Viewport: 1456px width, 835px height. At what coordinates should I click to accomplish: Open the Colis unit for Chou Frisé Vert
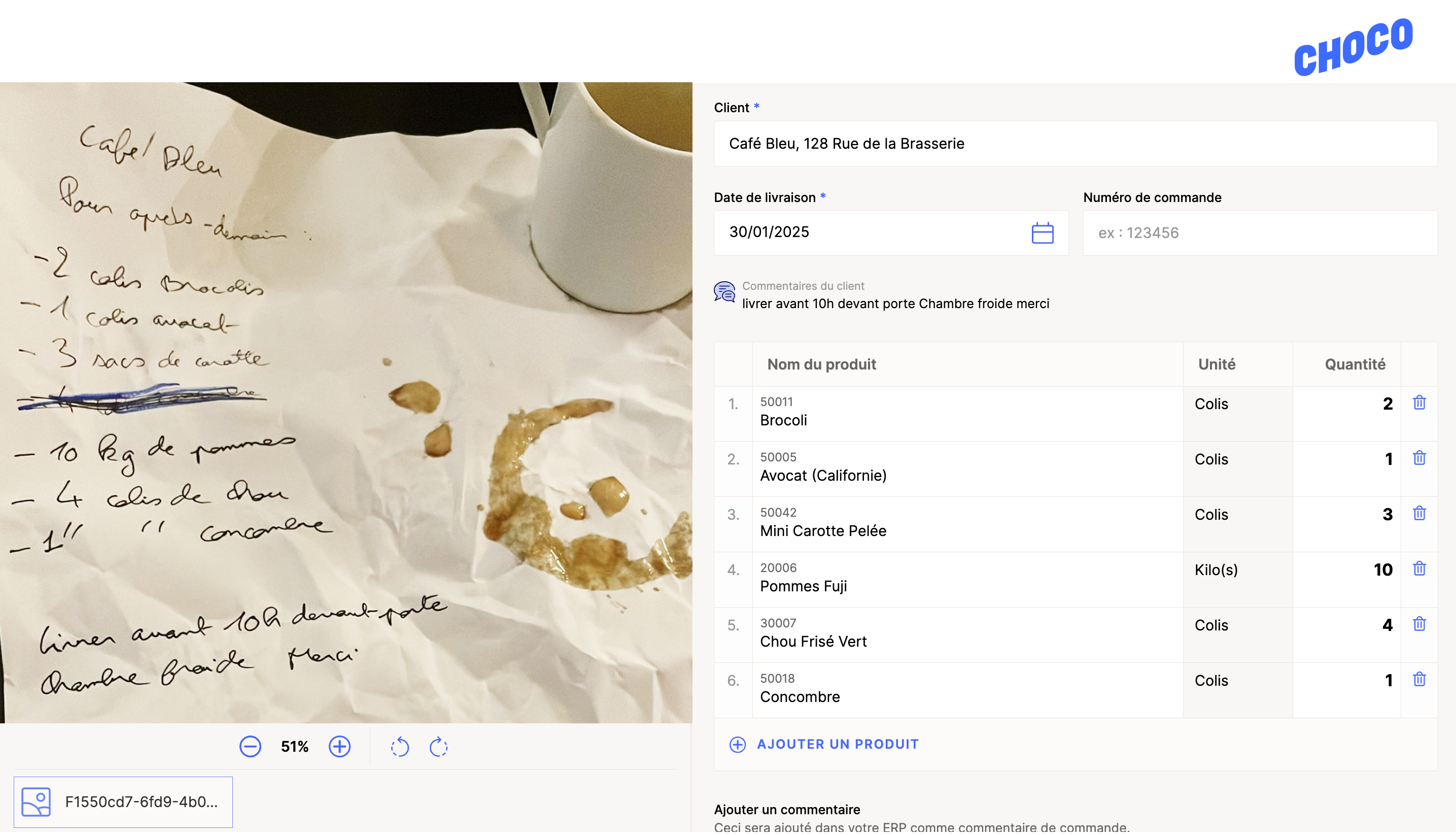tap(1237, 636)
